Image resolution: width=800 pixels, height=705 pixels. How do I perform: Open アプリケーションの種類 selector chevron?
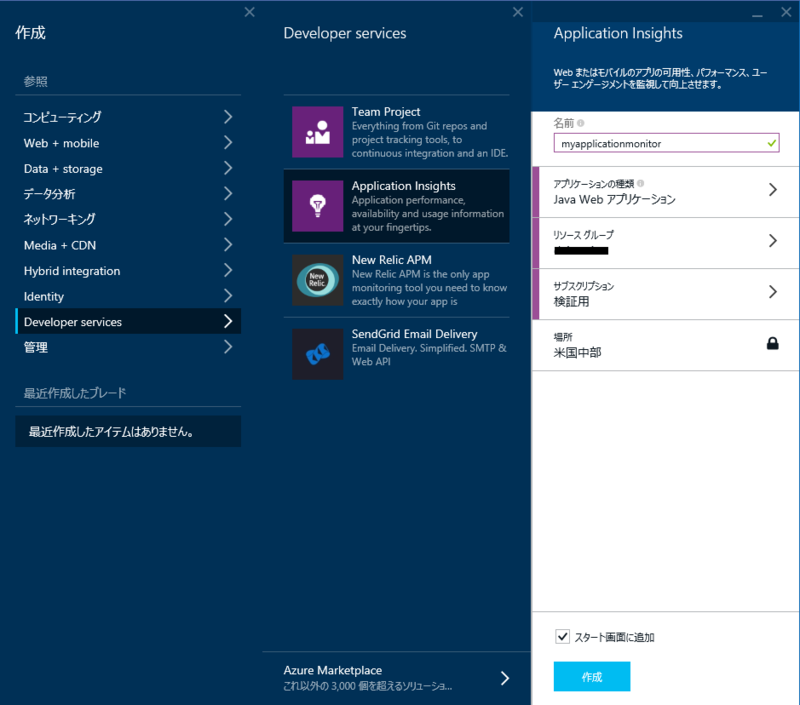coord(772,190)
